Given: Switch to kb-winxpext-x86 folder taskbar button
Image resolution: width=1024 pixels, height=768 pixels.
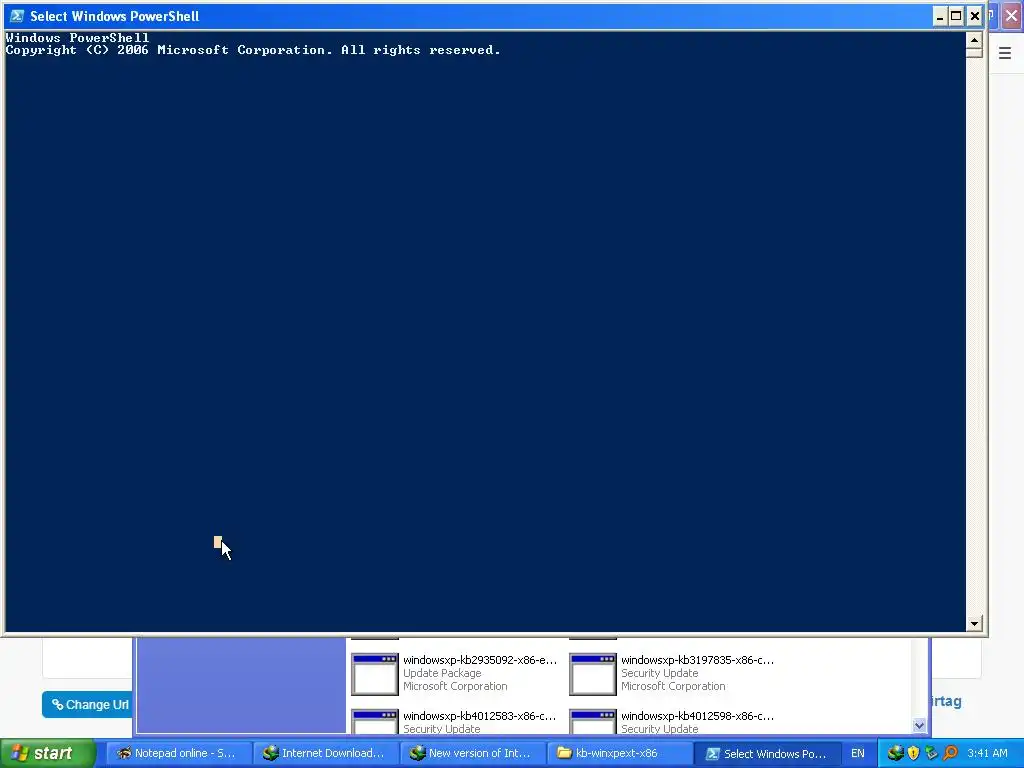Looking at the screenshot, I should click(618, 754).
